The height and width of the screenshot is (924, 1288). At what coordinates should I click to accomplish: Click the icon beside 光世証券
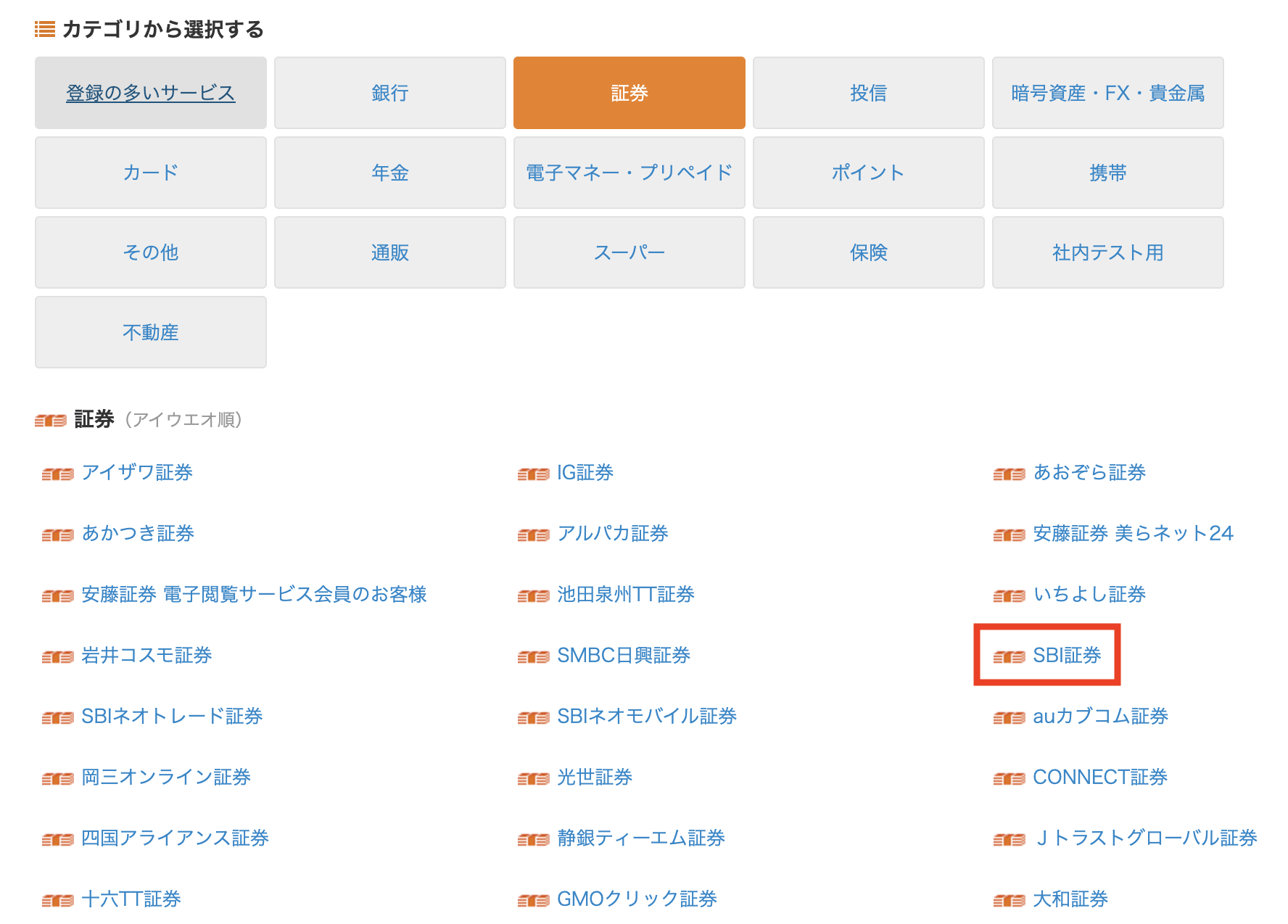coord(534,779)
